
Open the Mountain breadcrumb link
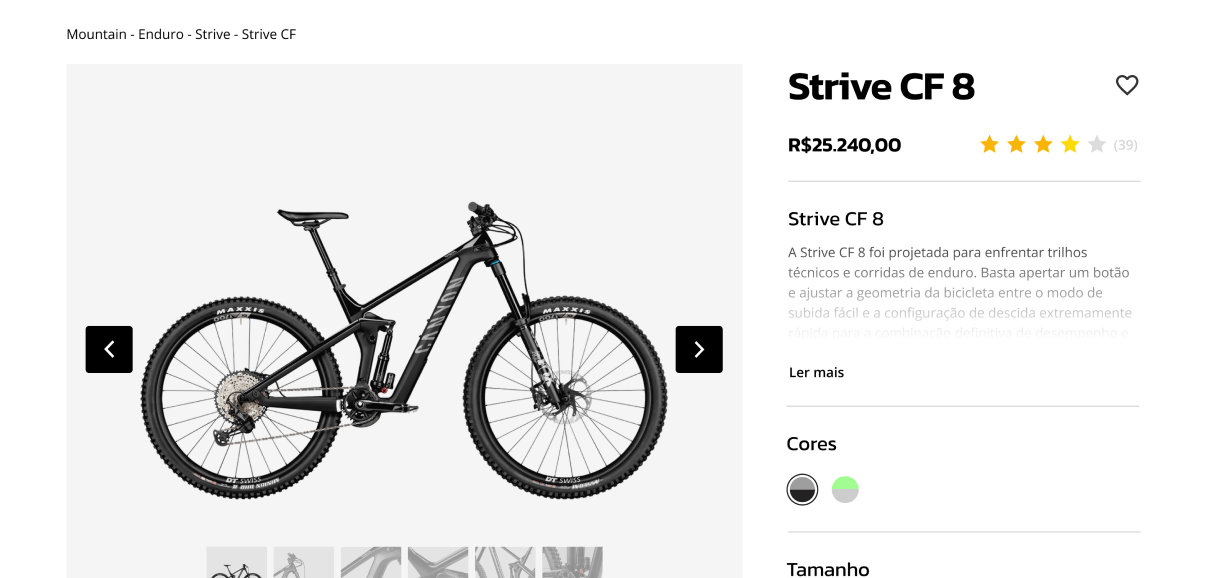(97, 34)
